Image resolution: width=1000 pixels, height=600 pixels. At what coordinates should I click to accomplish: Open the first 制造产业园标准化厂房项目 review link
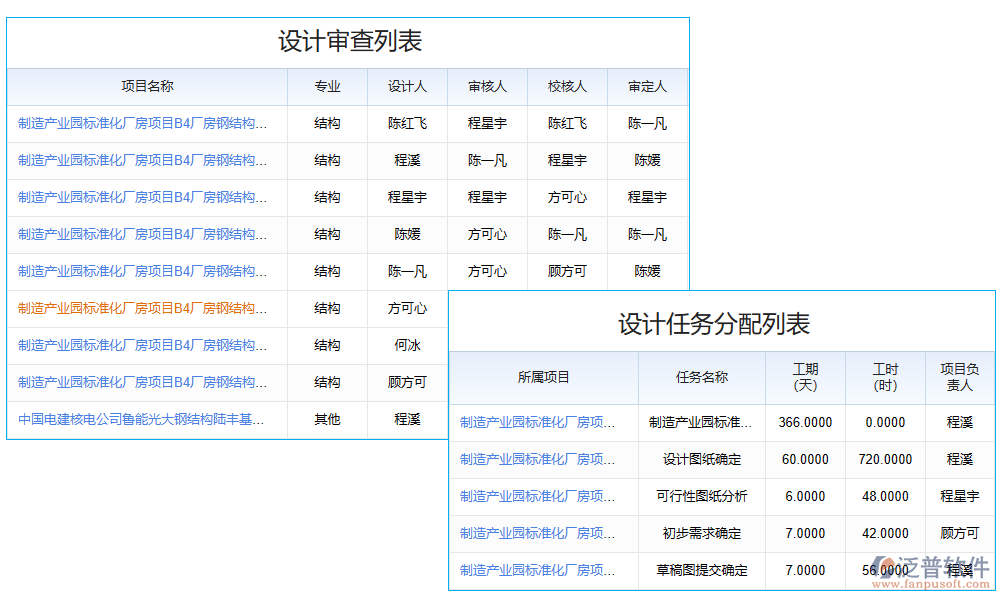146,123
